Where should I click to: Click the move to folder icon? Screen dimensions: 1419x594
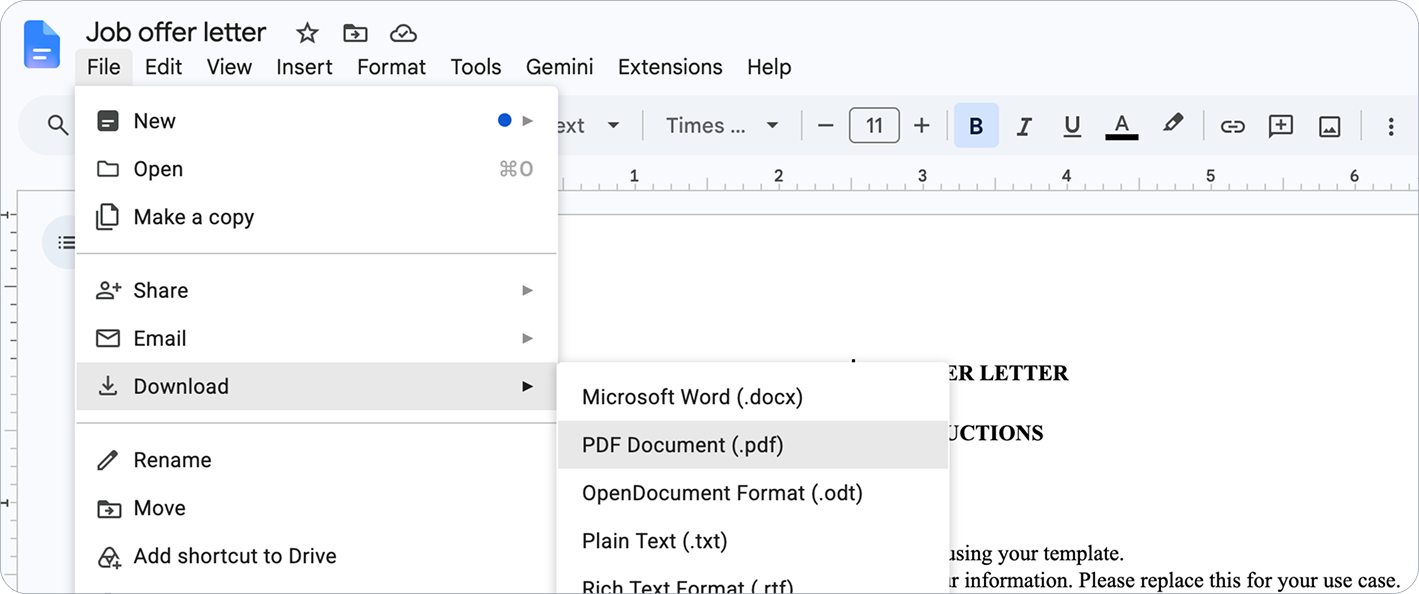(x=355, y=33)
